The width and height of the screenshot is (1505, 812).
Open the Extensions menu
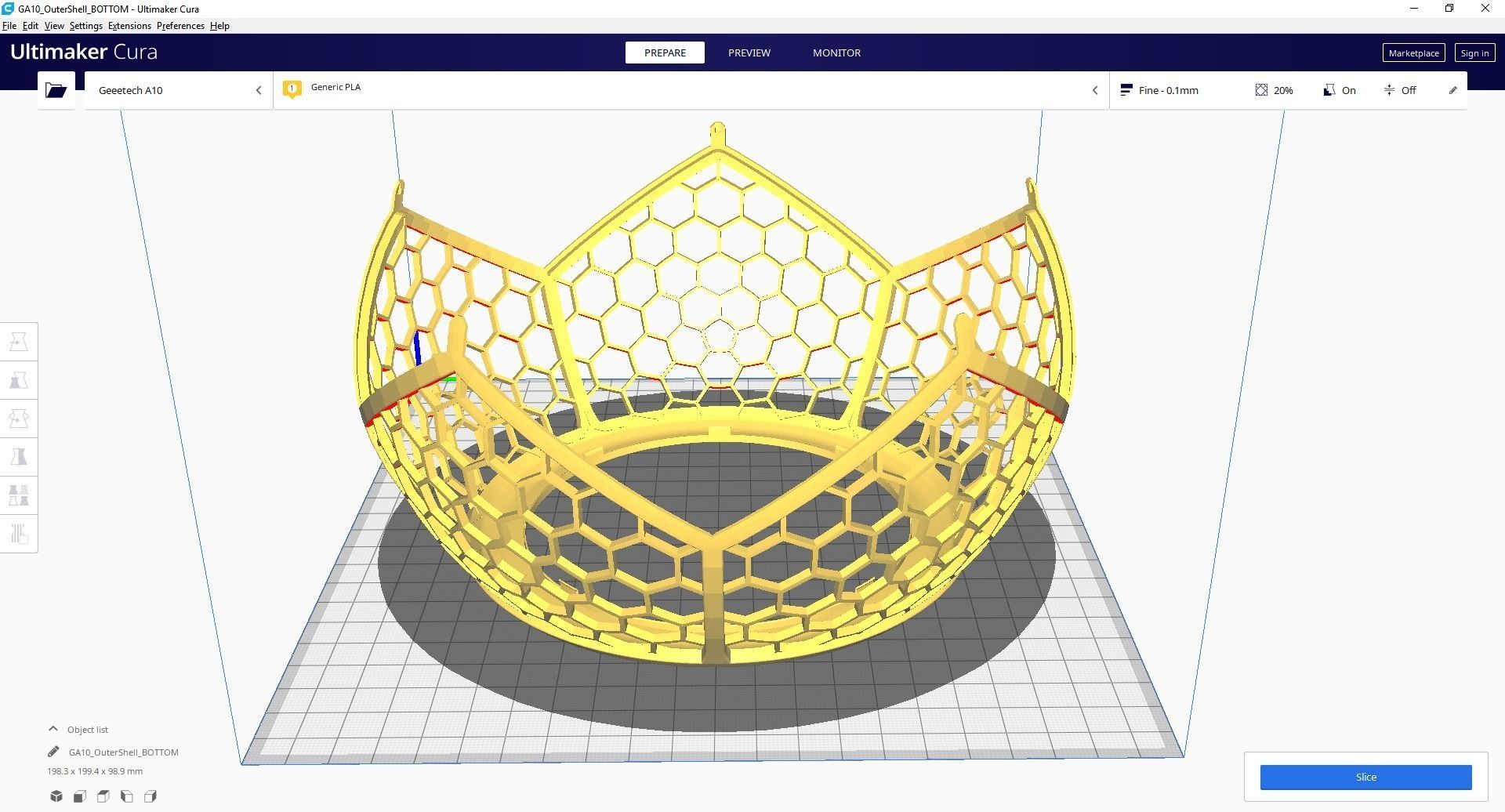coord(129,26)
